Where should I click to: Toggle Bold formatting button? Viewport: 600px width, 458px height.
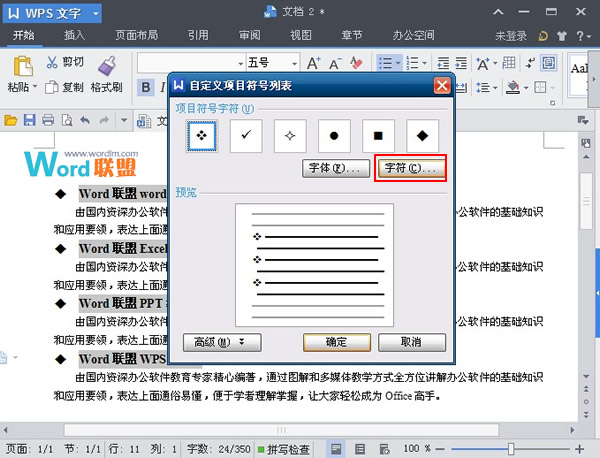coord(146,88)
